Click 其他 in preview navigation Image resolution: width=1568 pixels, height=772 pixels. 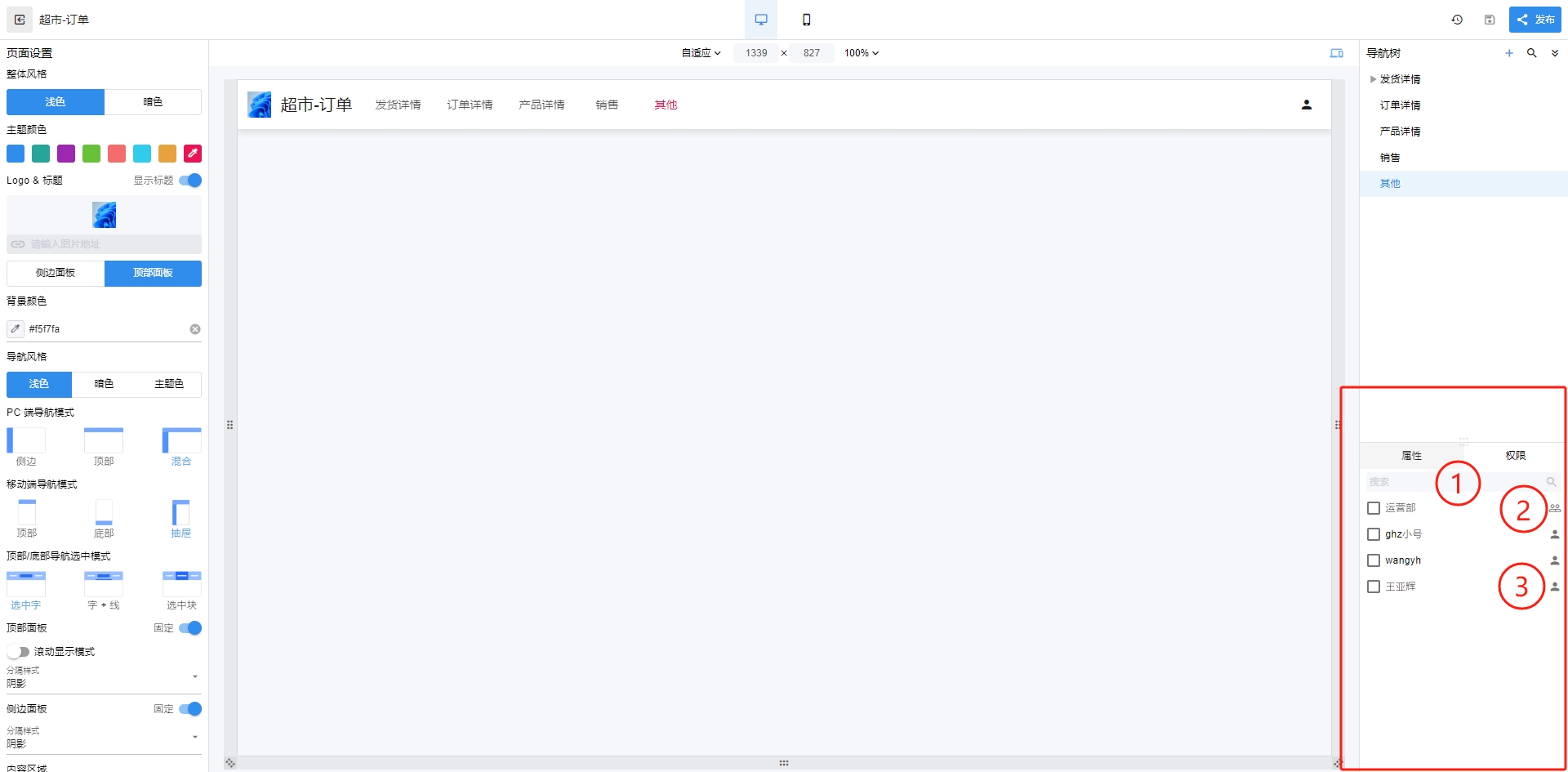(666, 105)
